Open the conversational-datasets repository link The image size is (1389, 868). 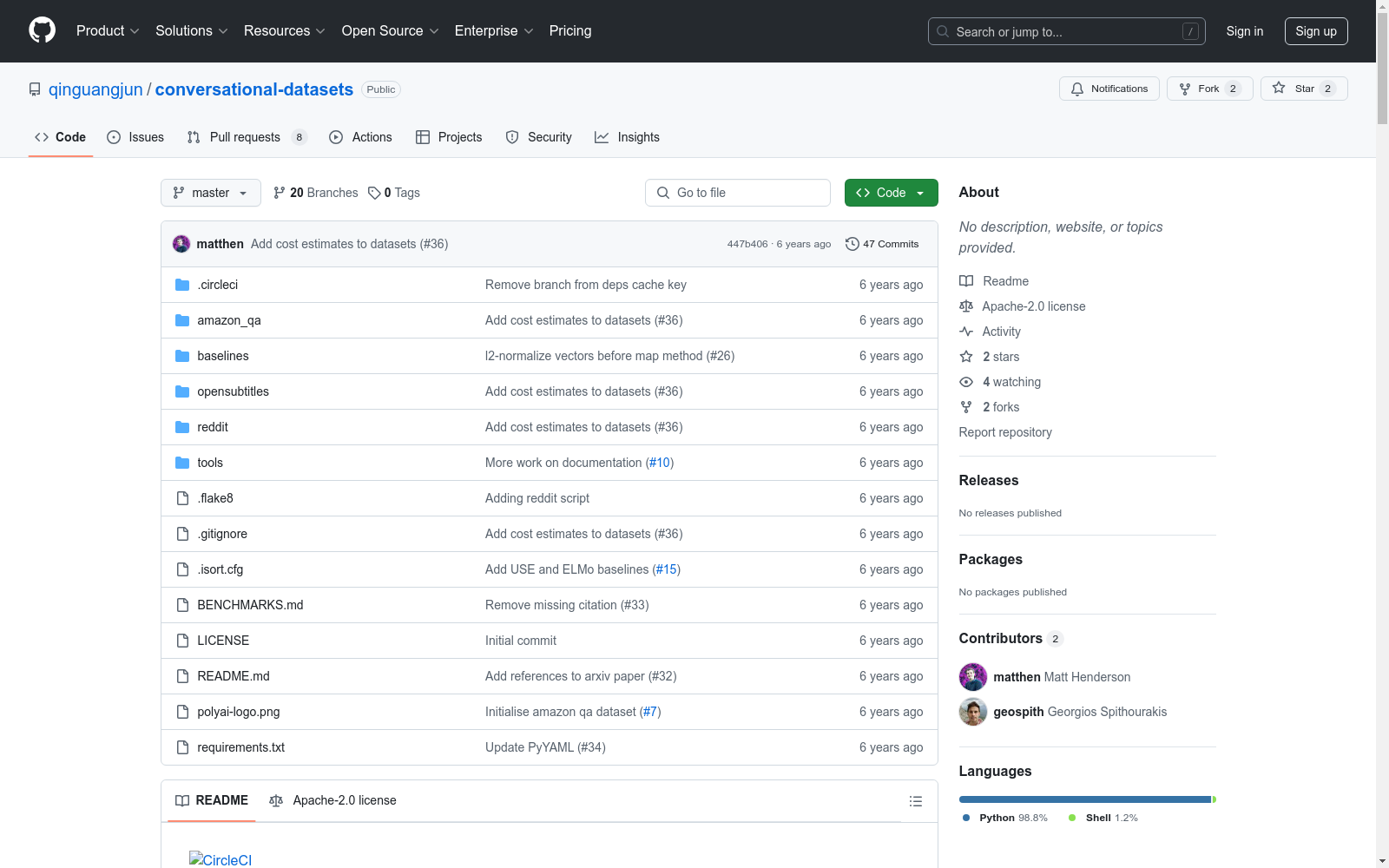254,89
